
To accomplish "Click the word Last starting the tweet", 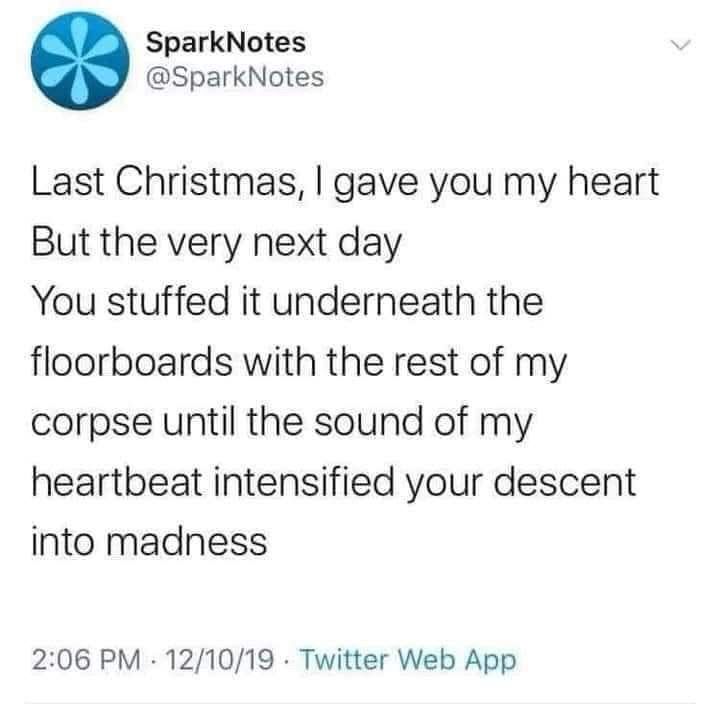I will pos(68,180).
